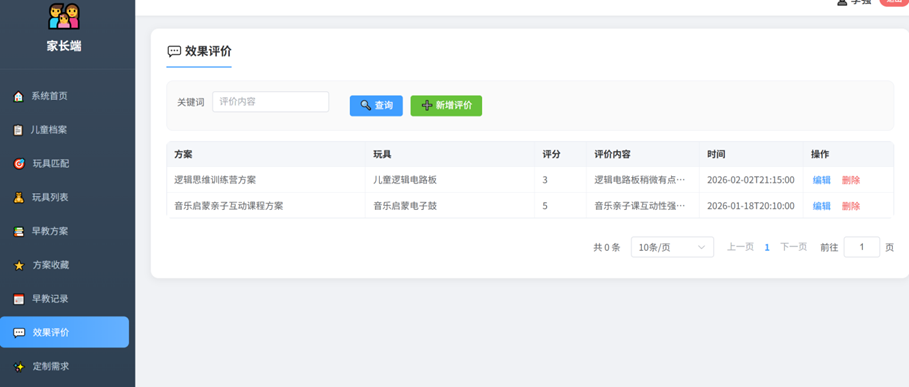Click the red logout button at top right
The width and height of the screenshot is (909, 387).
point(895,2)
